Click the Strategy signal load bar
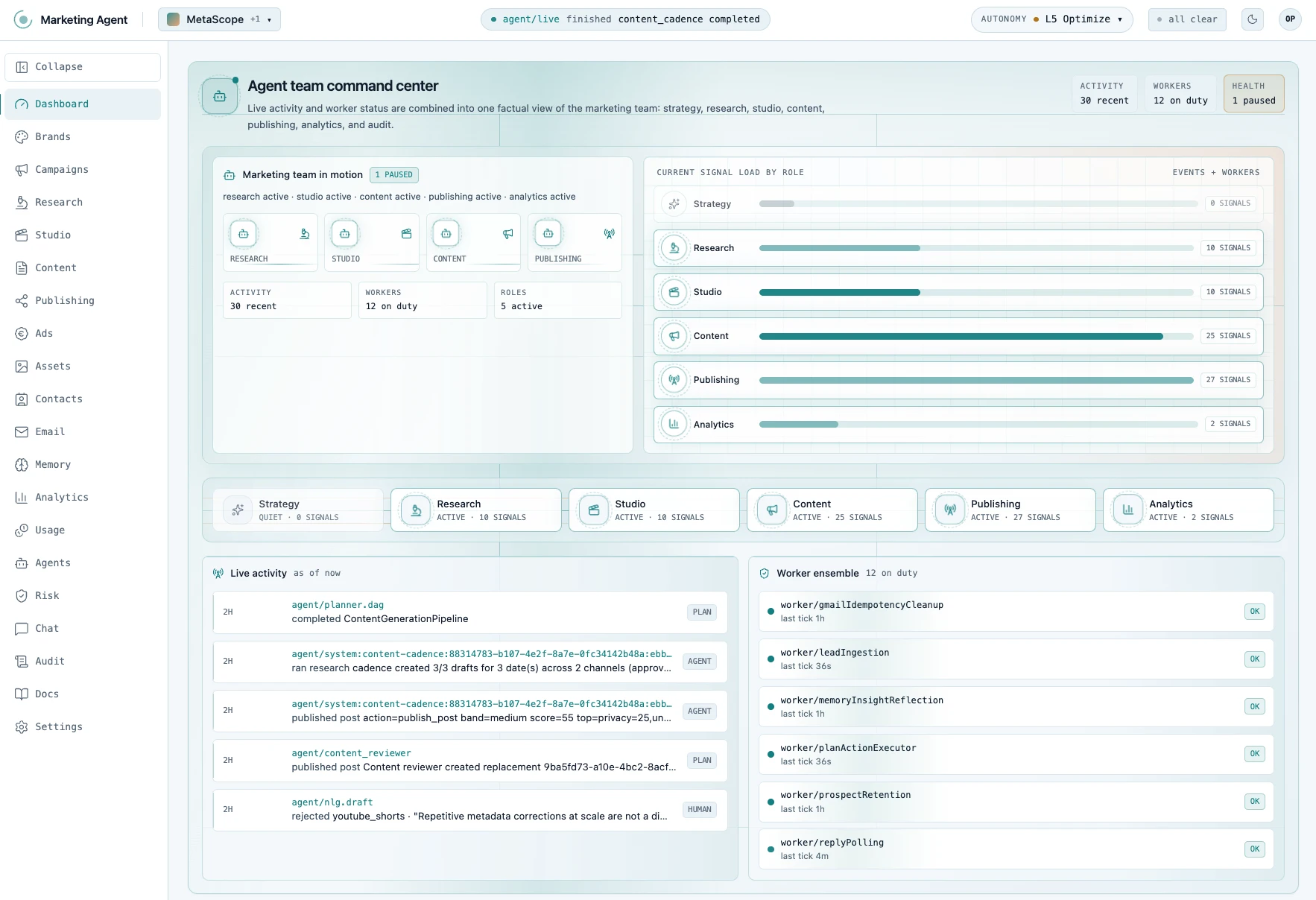 pyautogui.click(x=977, y=203)
